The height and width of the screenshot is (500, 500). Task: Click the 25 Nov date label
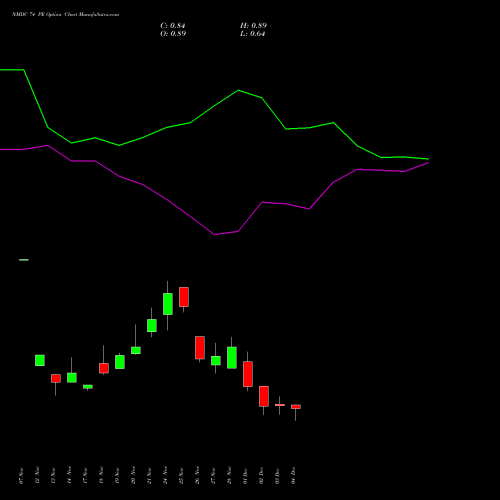tap(182, 476)
